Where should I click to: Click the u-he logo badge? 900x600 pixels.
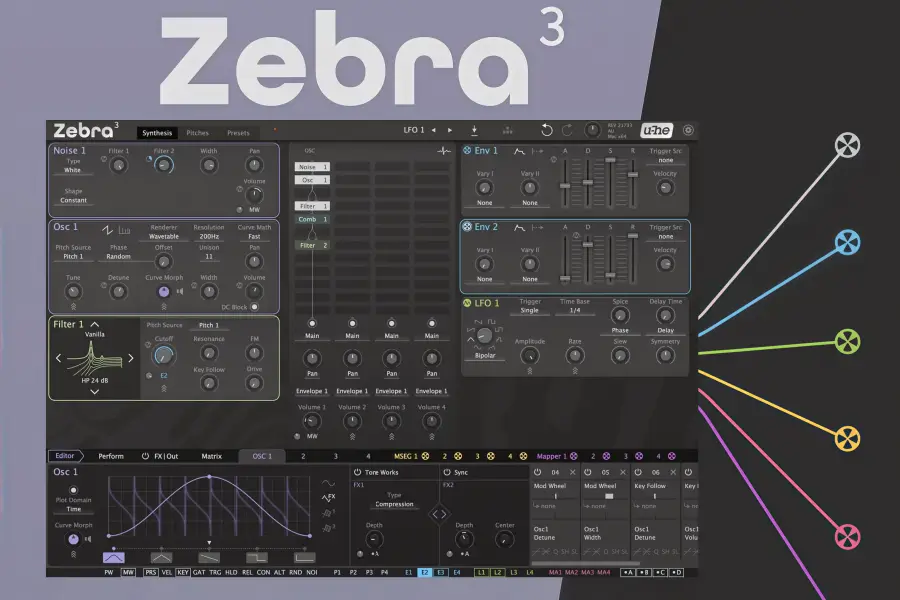click(x=657, y=130)
